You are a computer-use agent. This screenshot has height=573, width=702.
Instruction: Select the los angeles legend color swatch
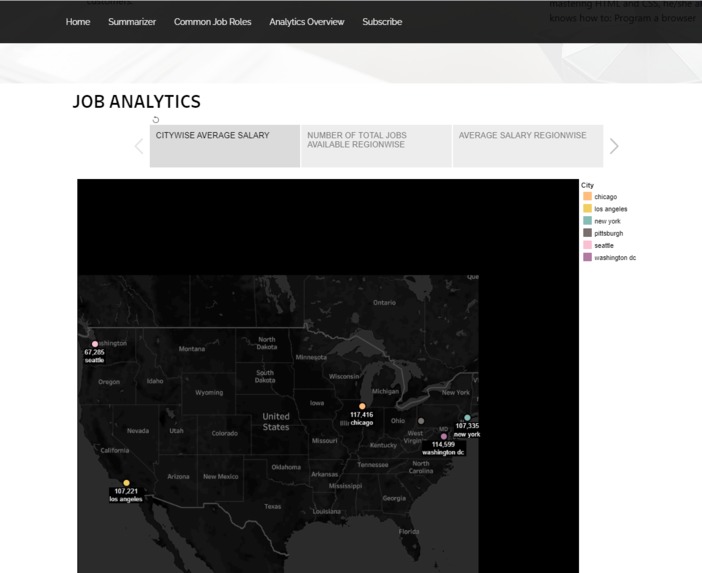pos(587,208)
